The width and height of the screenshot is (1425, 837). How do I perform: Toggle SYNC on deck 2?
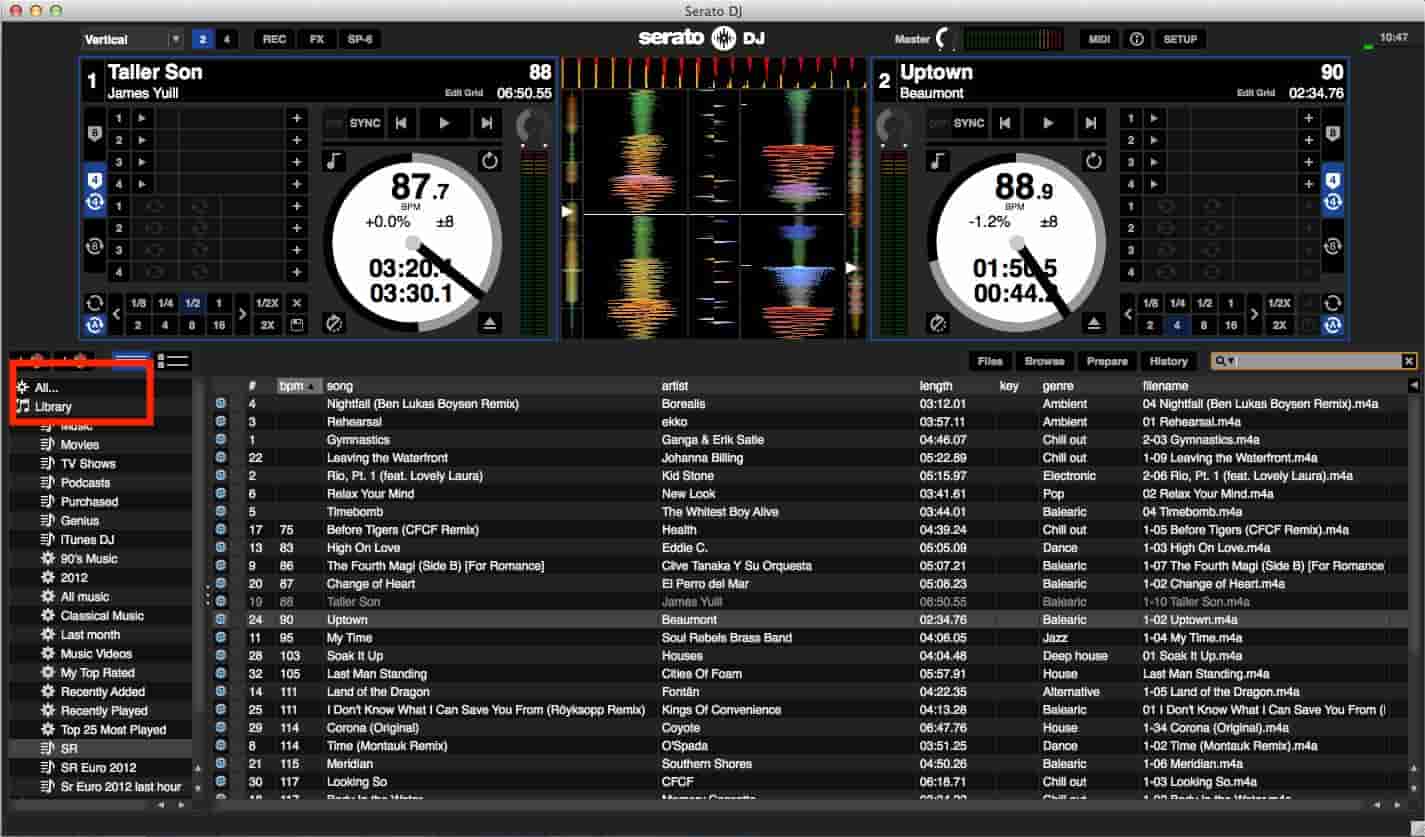click(969, 123)
